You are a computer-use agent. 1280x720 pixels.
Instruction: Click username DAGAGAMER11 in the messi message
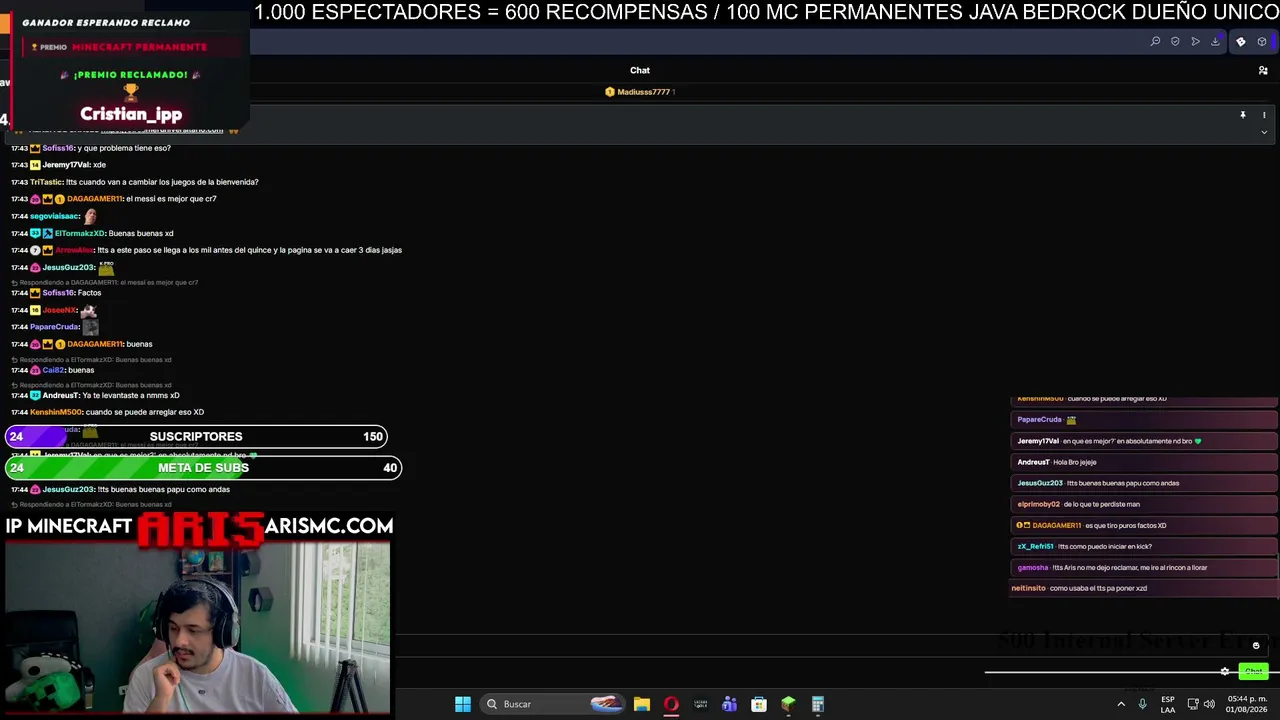click(x=94, y=199)
